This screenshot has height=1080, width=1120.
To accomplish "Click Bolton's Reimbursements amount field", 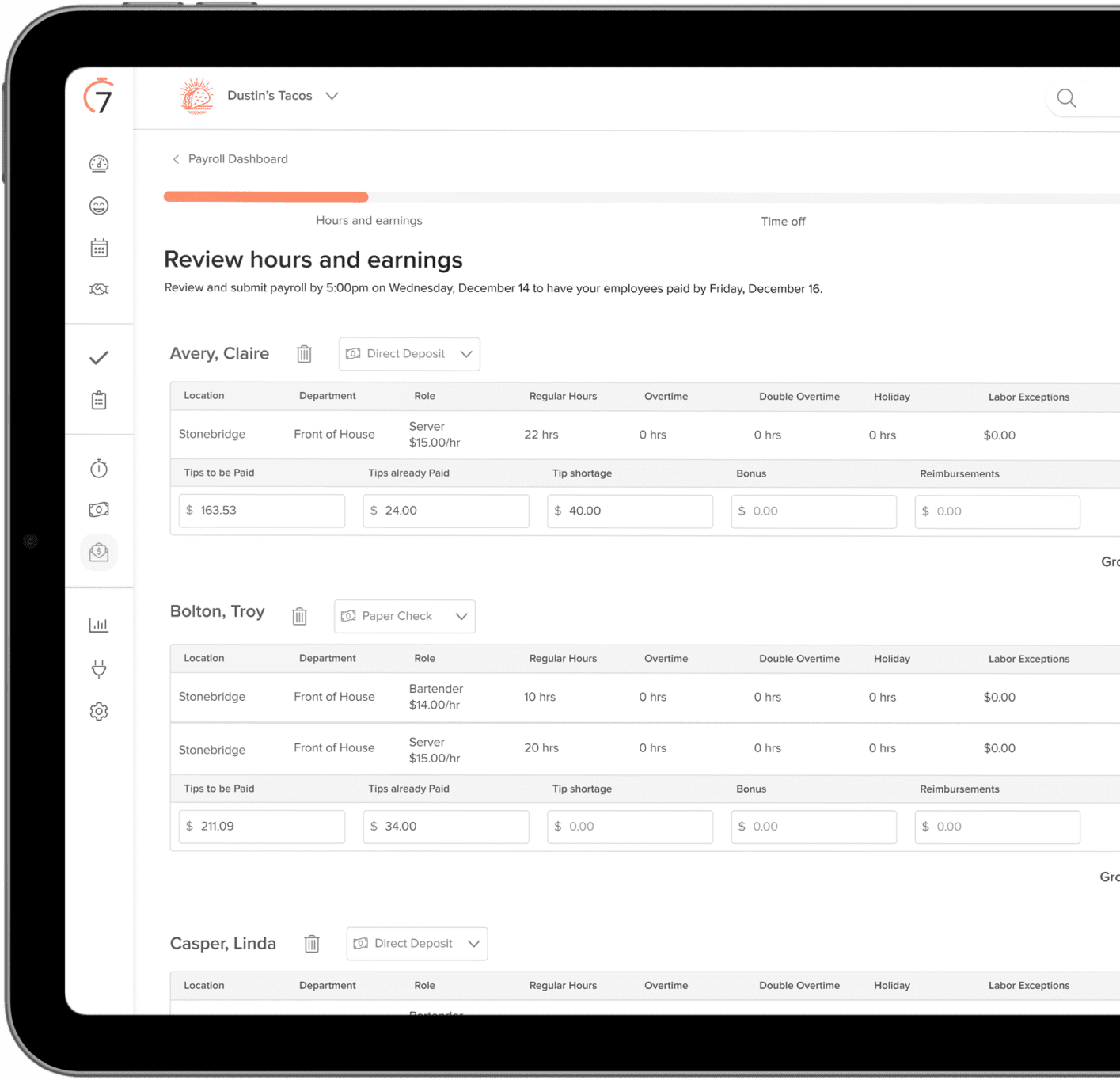I will [x=997, y=827].
